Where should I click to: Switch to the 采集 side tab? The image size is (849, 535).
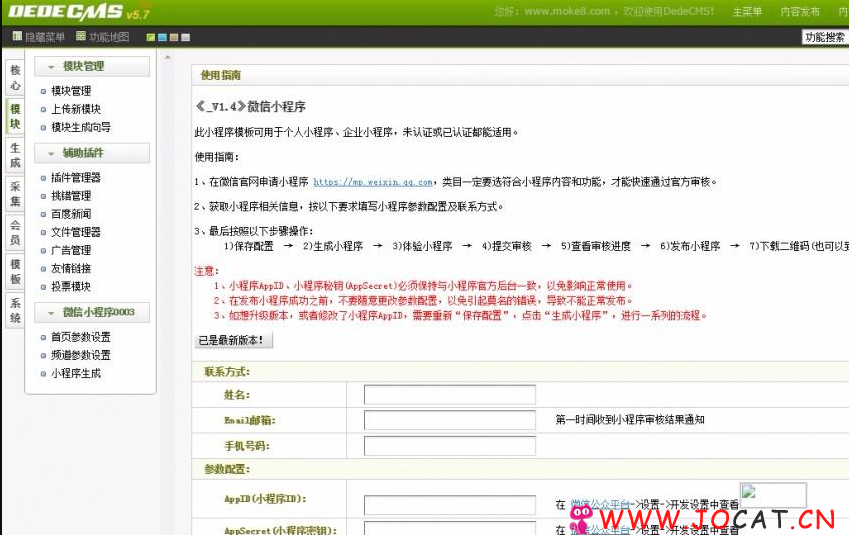pos(15,194)
